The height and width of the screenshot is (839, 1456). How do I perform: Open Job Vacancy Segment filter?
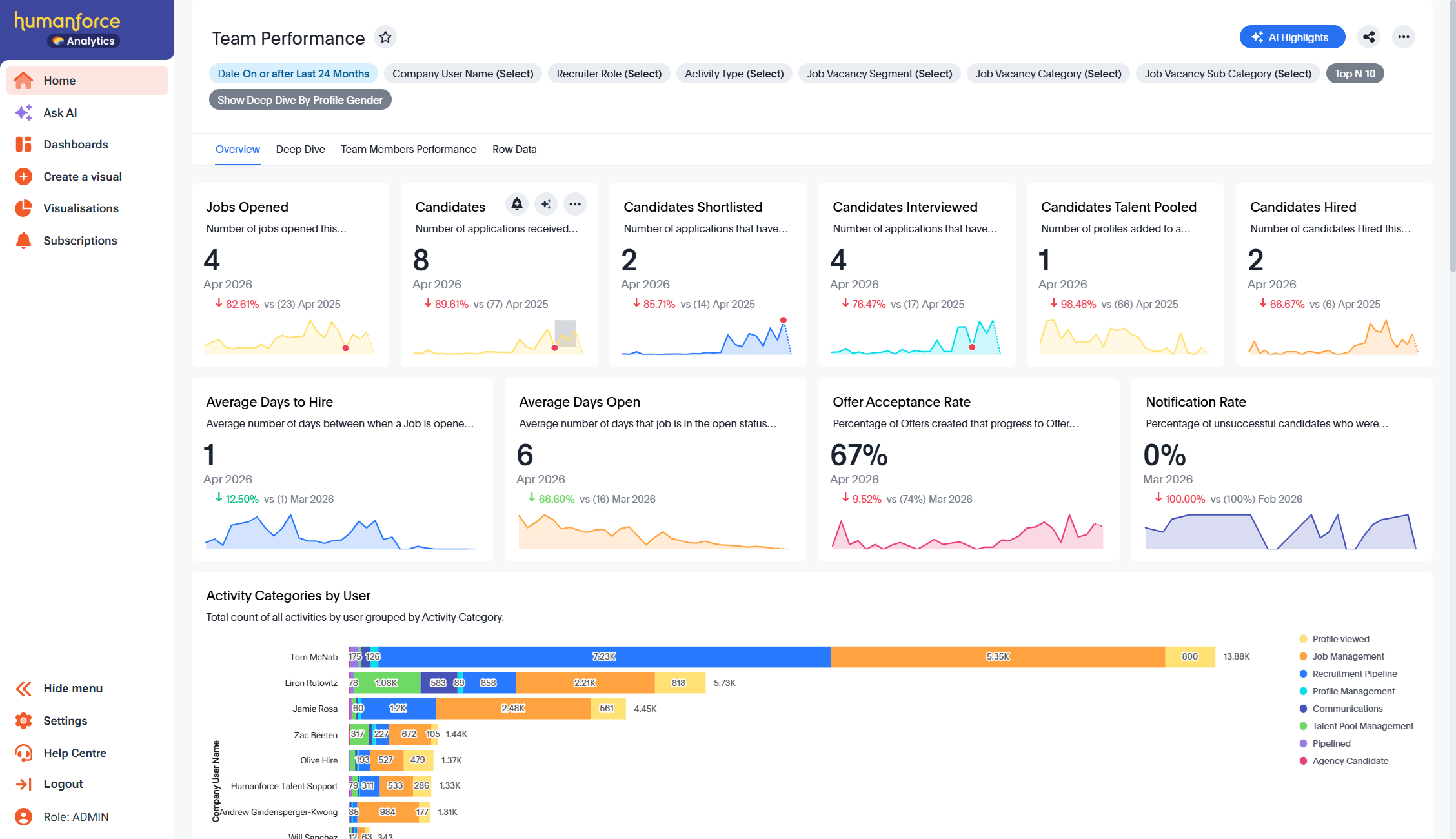[x=880, y=74]
